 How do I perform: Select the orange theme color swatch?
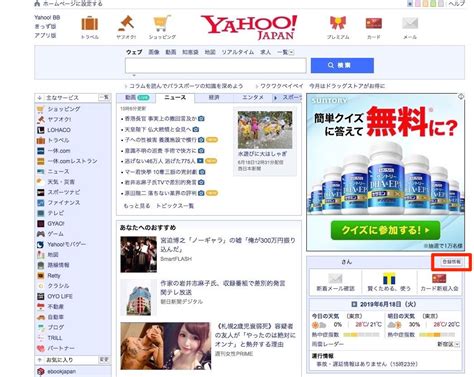pos(425,4)
